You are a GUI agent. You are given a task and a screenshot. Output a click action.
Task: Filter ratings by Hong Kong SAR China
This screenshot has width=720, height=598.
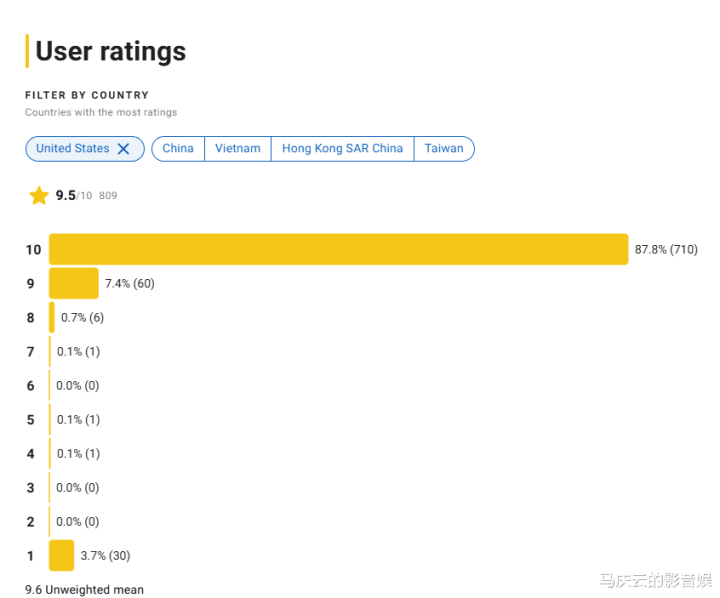pos(343,149)
